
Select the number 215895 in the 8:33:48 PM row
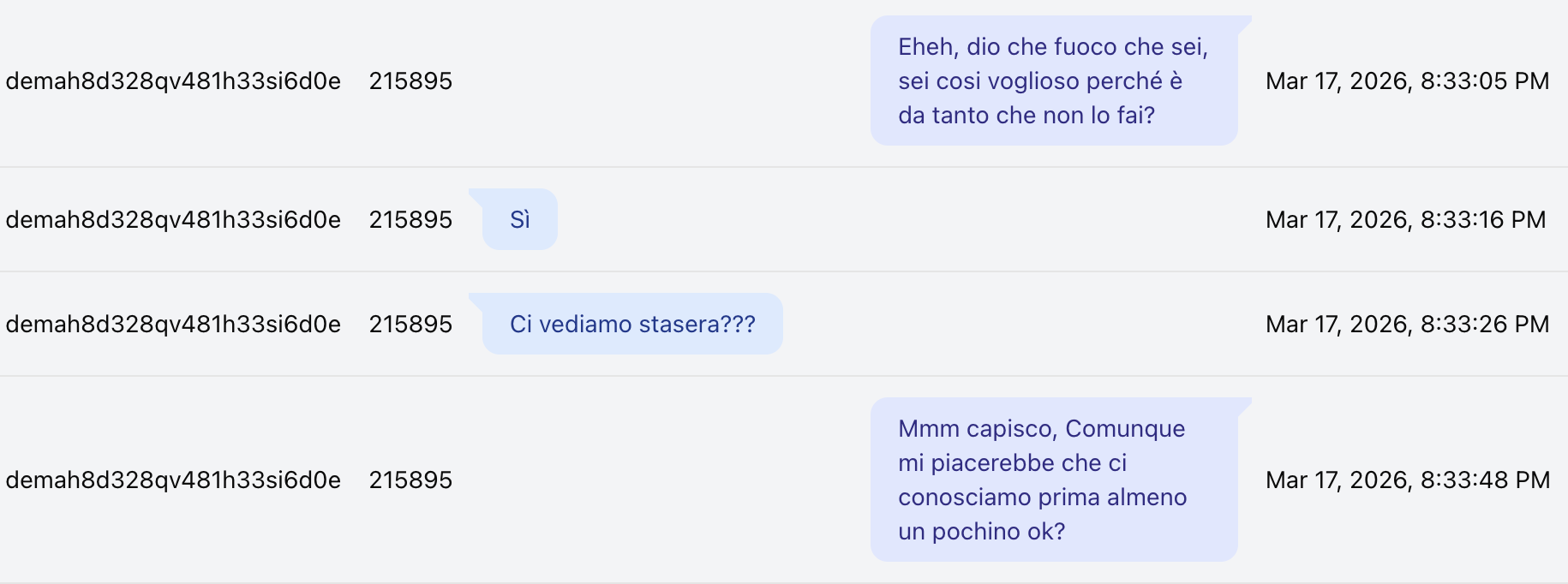(410, 480)
